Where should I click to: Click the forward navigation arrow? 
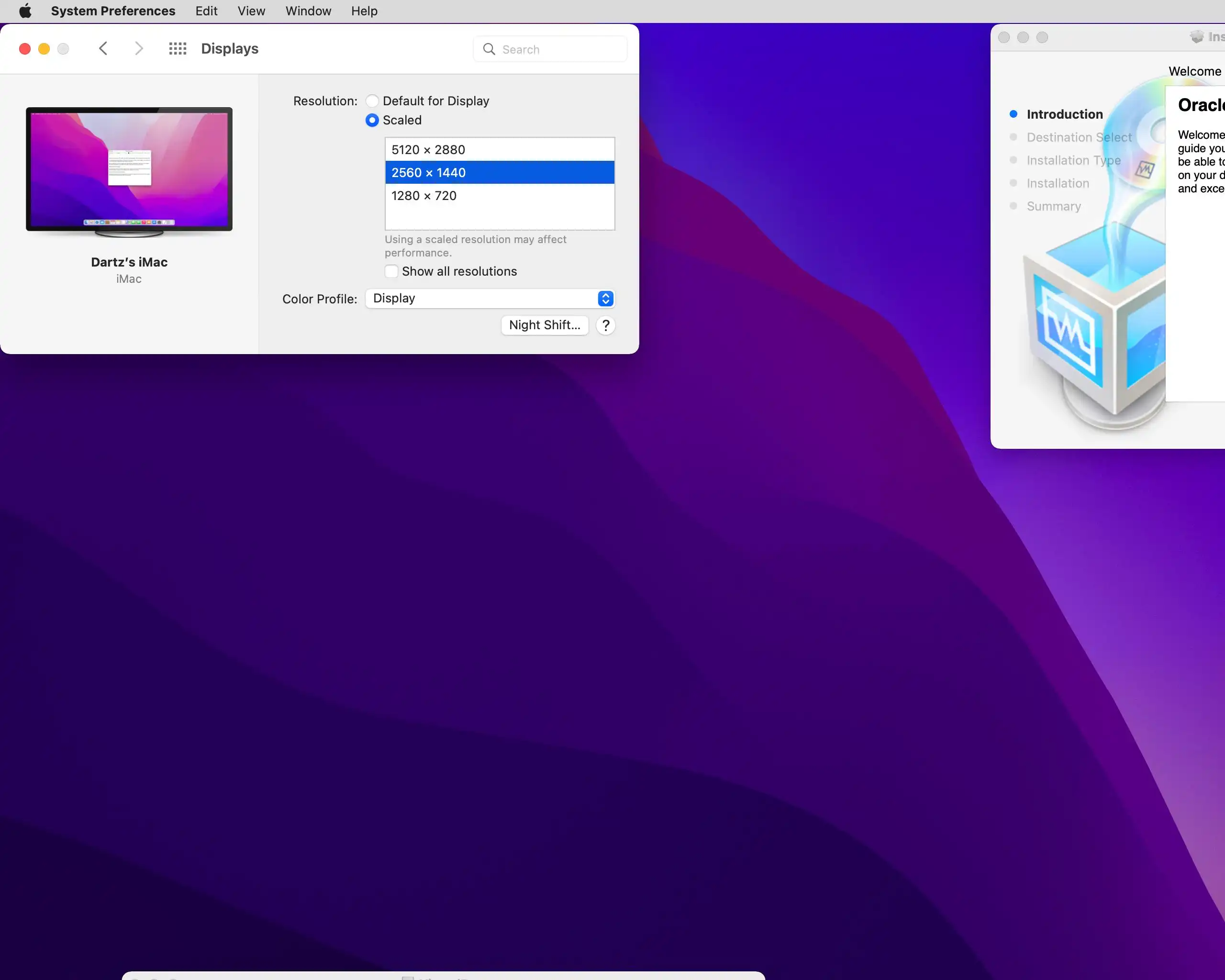pos(139,48)
